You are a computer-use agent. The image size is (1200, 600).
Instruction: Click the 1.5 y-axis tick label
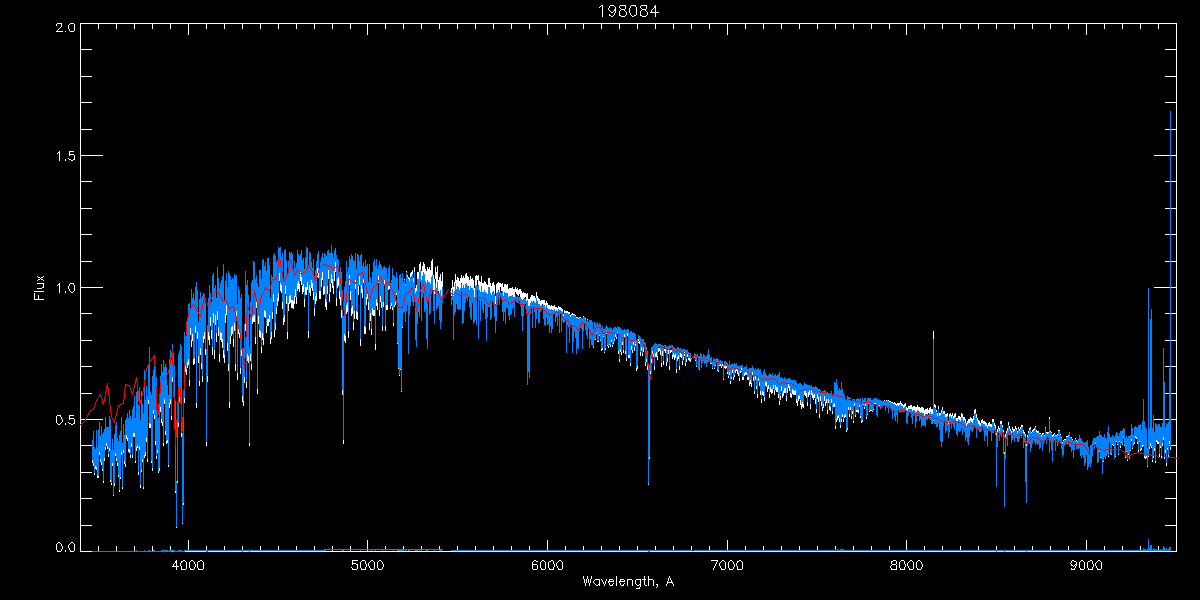66,158
